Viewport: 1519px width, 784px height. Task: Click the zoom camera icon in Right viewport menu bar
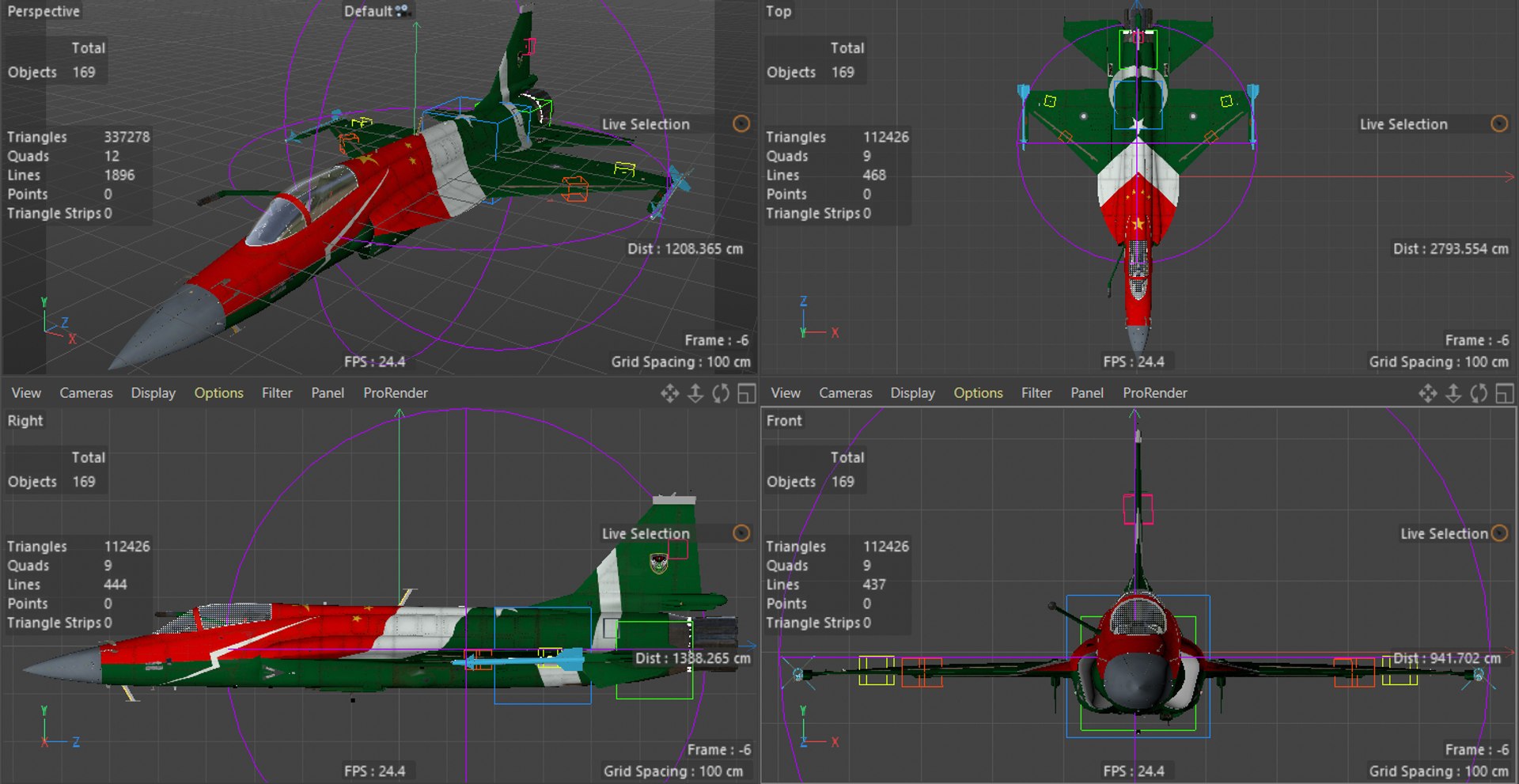click(x=695, y=393)
